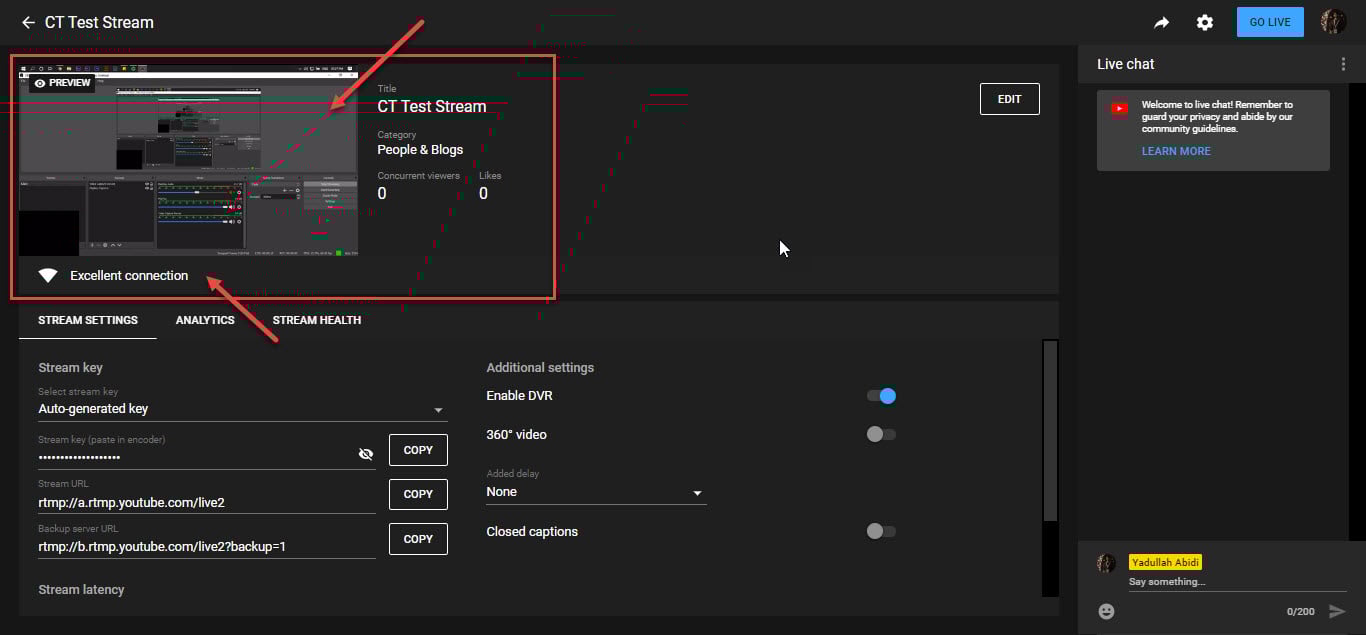Open the LEARN MORE link in chat
The height and width of the screenshot is (635, 1366).
click(1176, 151)
